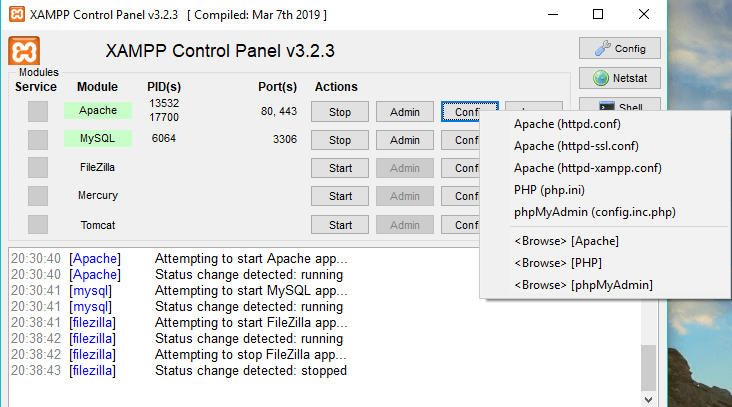
Task: Select Apache (httpd.conf) from menu
Action: point(568,124)
